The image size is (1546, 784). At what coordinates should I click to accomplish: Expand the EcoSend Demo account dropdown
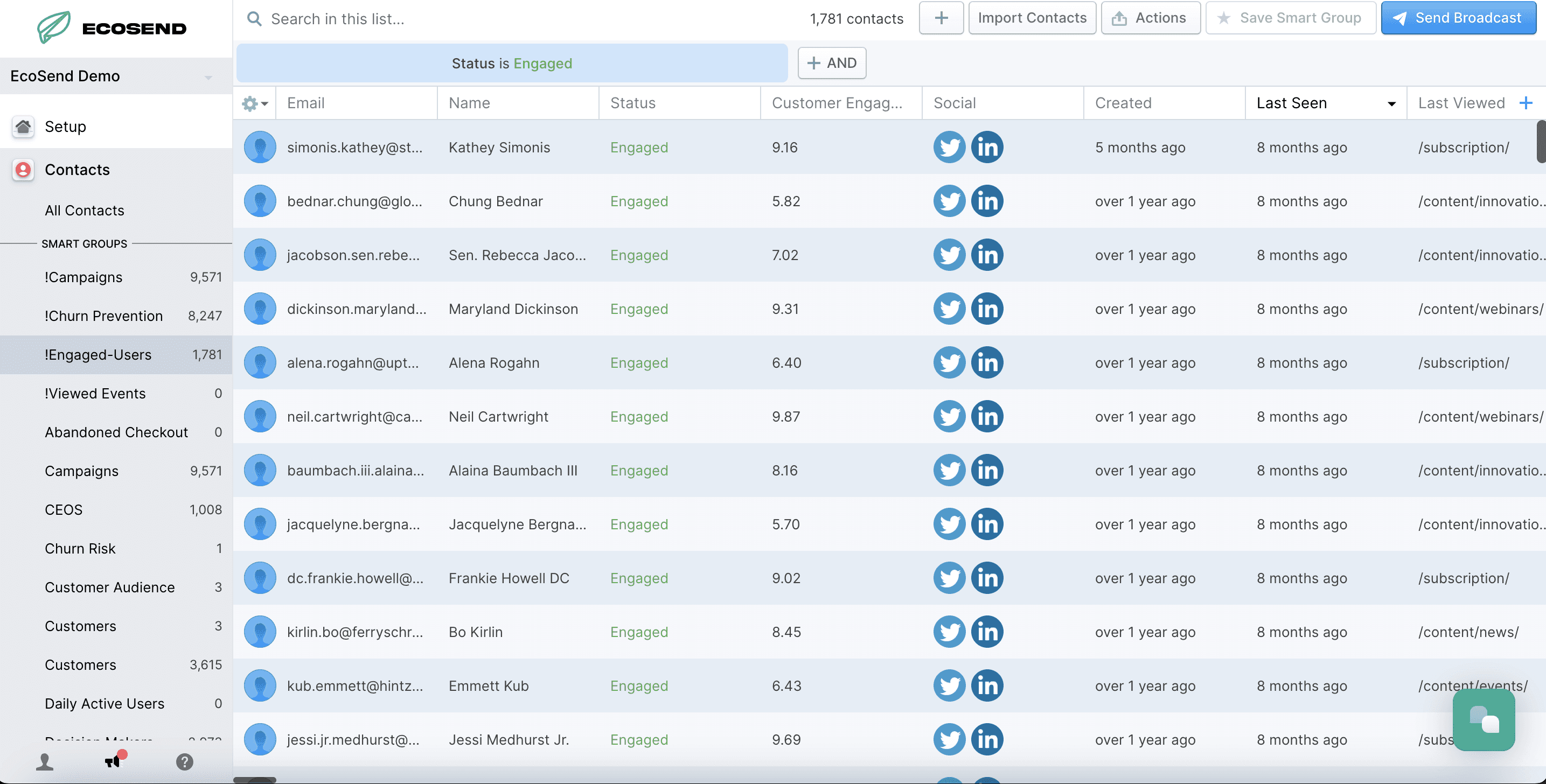coord(207,77)
